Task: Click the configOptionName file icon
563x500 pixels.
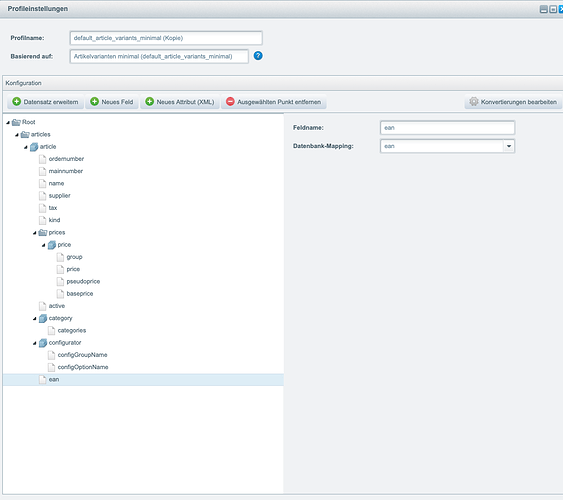Action: pos(52,367)
